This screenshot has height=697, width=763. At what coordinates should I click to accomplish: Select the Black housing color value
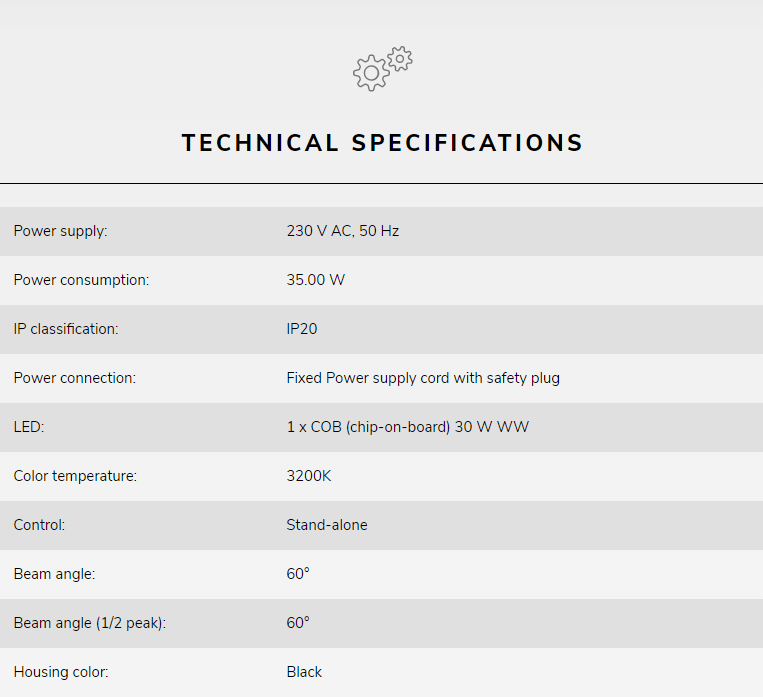point(304,672)
